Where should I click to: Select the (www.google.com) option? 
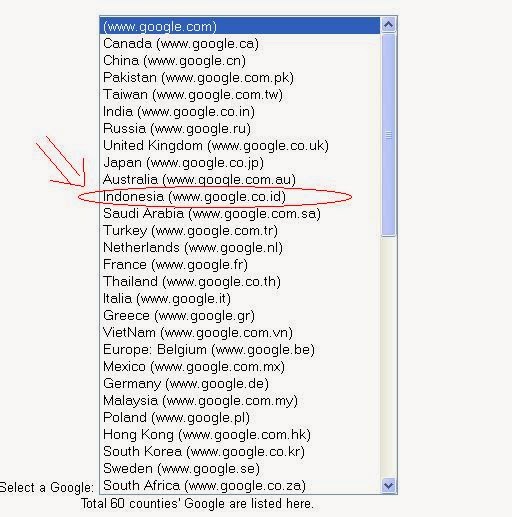point(240,26)
